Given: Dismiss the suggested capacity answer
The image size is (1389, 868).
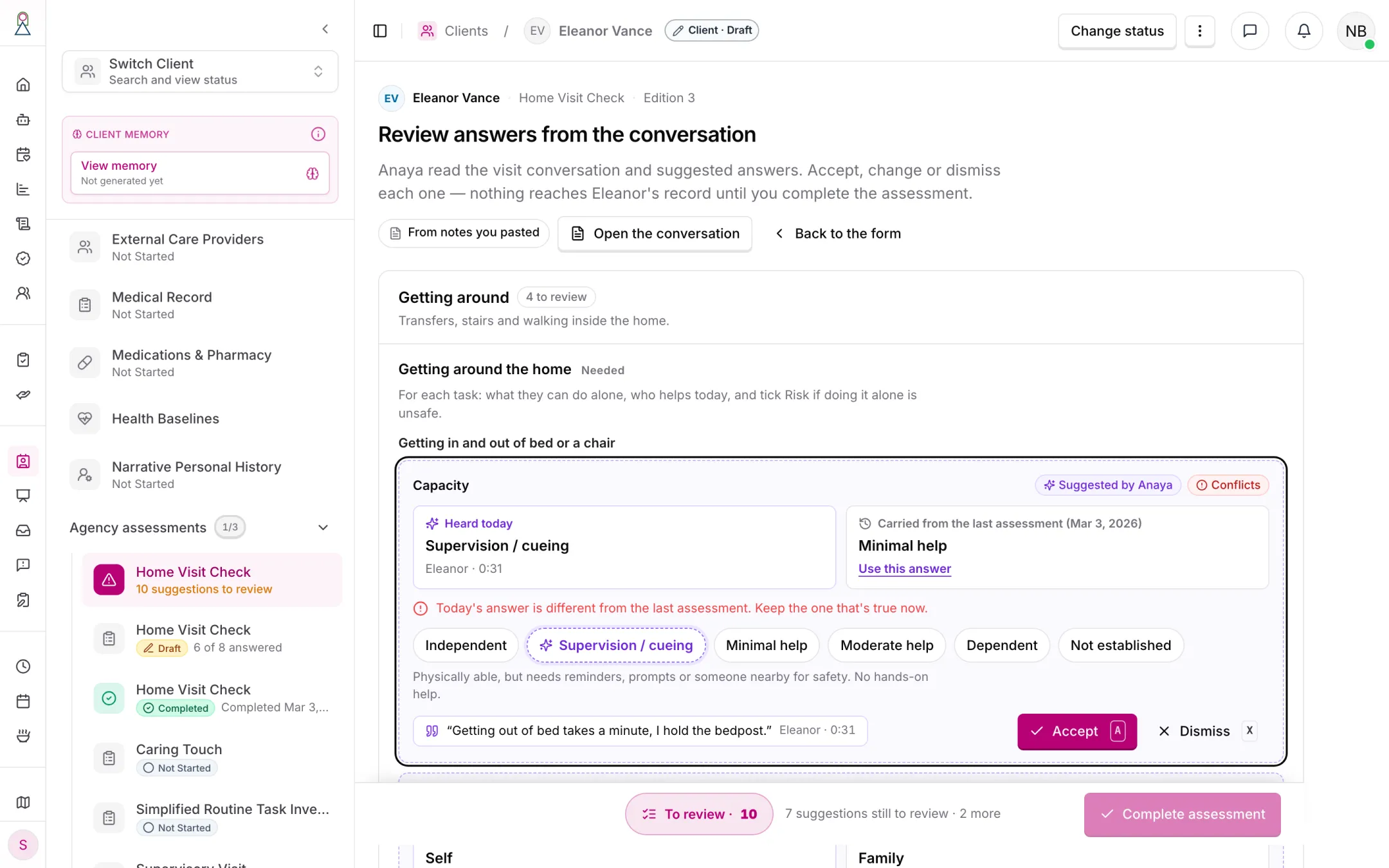Looking at the screenshot, I should click(1206, 731).
